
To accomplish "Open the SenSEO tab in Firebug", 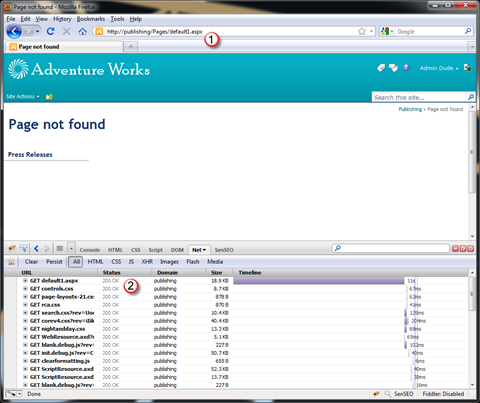I will point(224,250).
